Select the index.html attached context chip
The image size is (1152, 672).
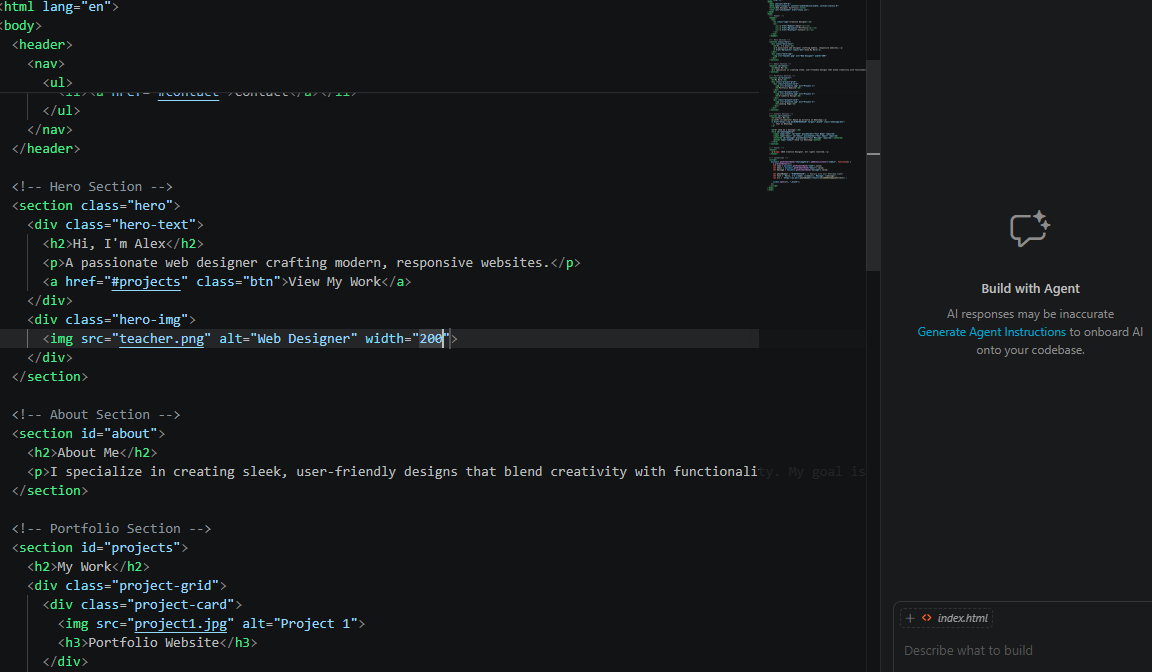pos(947,618)
